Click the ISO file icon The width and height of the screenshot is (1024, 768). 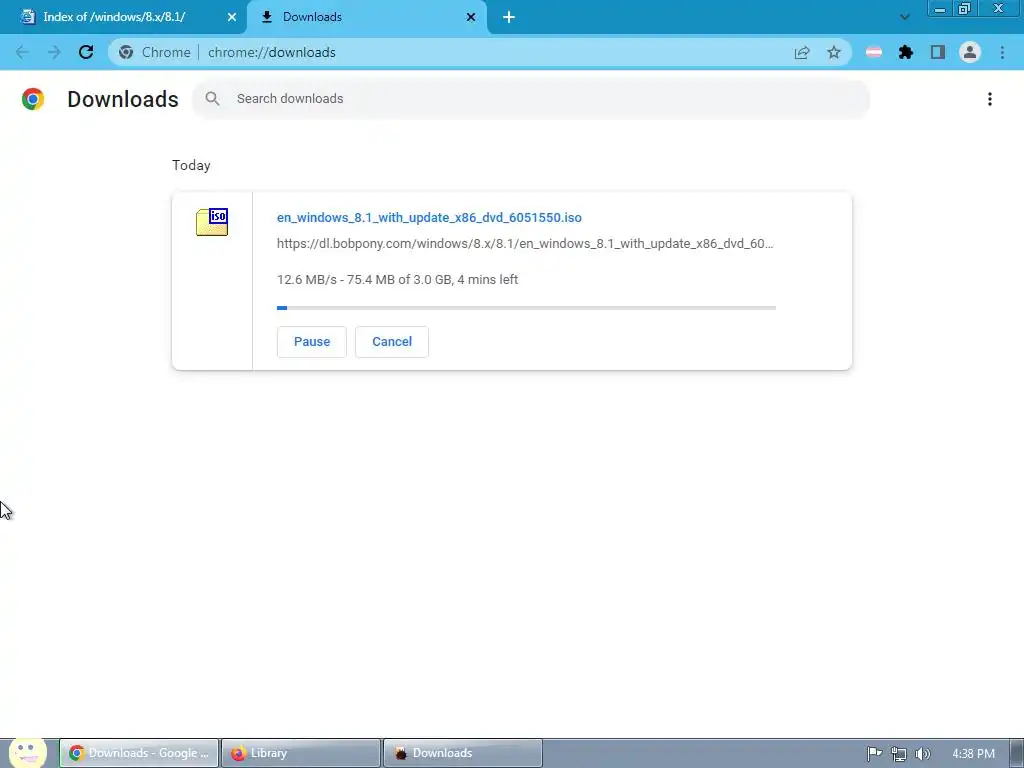(212, 222)
